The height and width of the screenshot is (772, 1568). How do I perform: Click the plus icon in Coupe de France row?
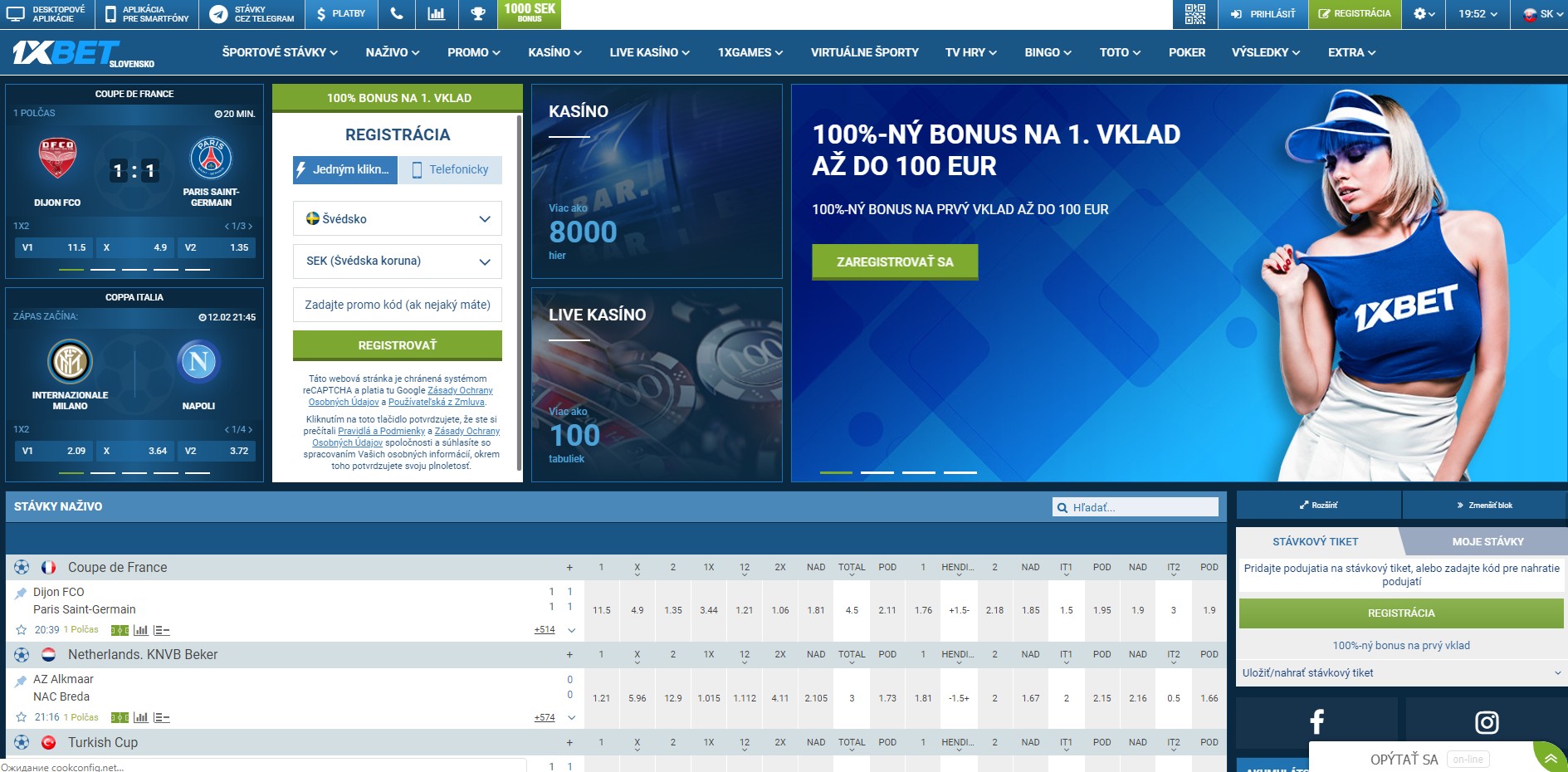pyautogui.click(x=569, y=568)
